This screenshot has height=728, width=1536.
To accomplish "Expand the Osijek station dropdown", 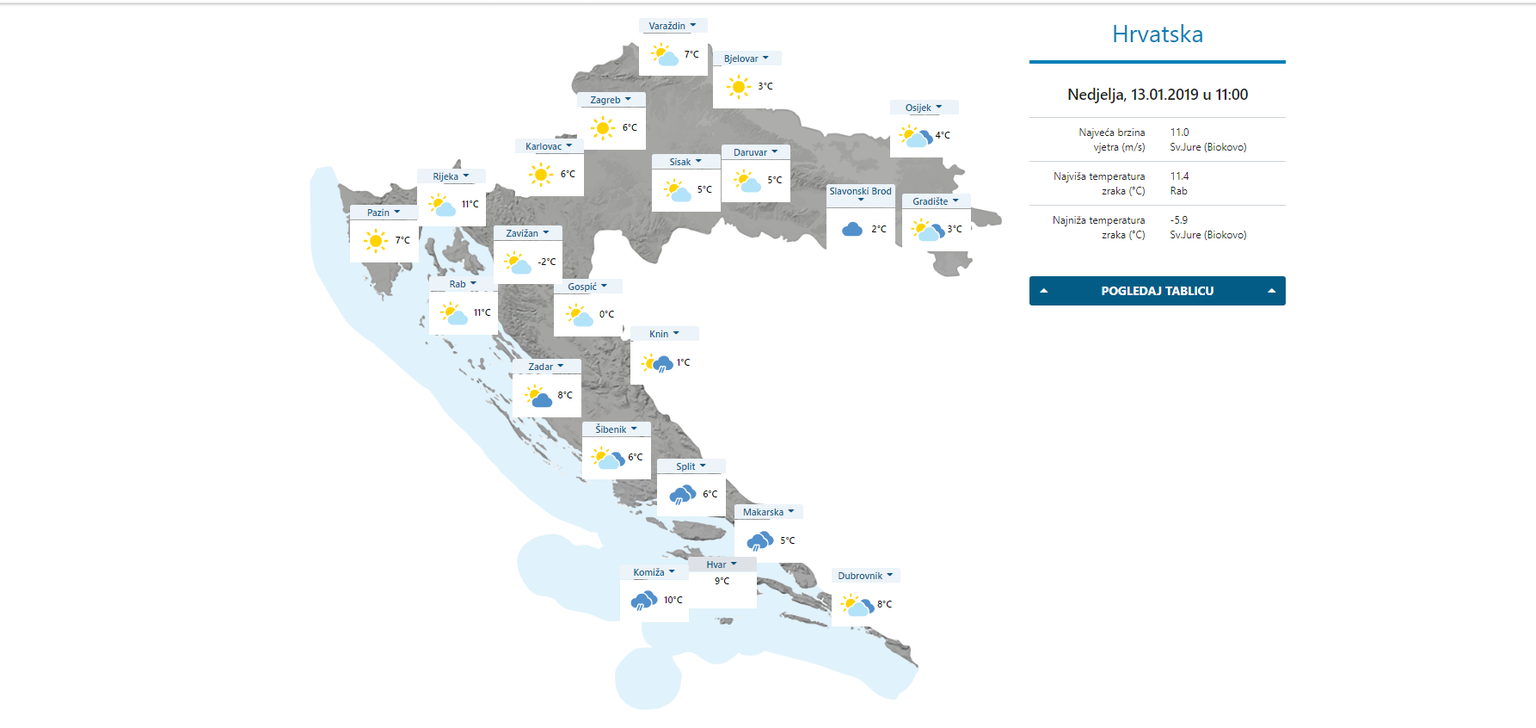I will tap(924, 107).
